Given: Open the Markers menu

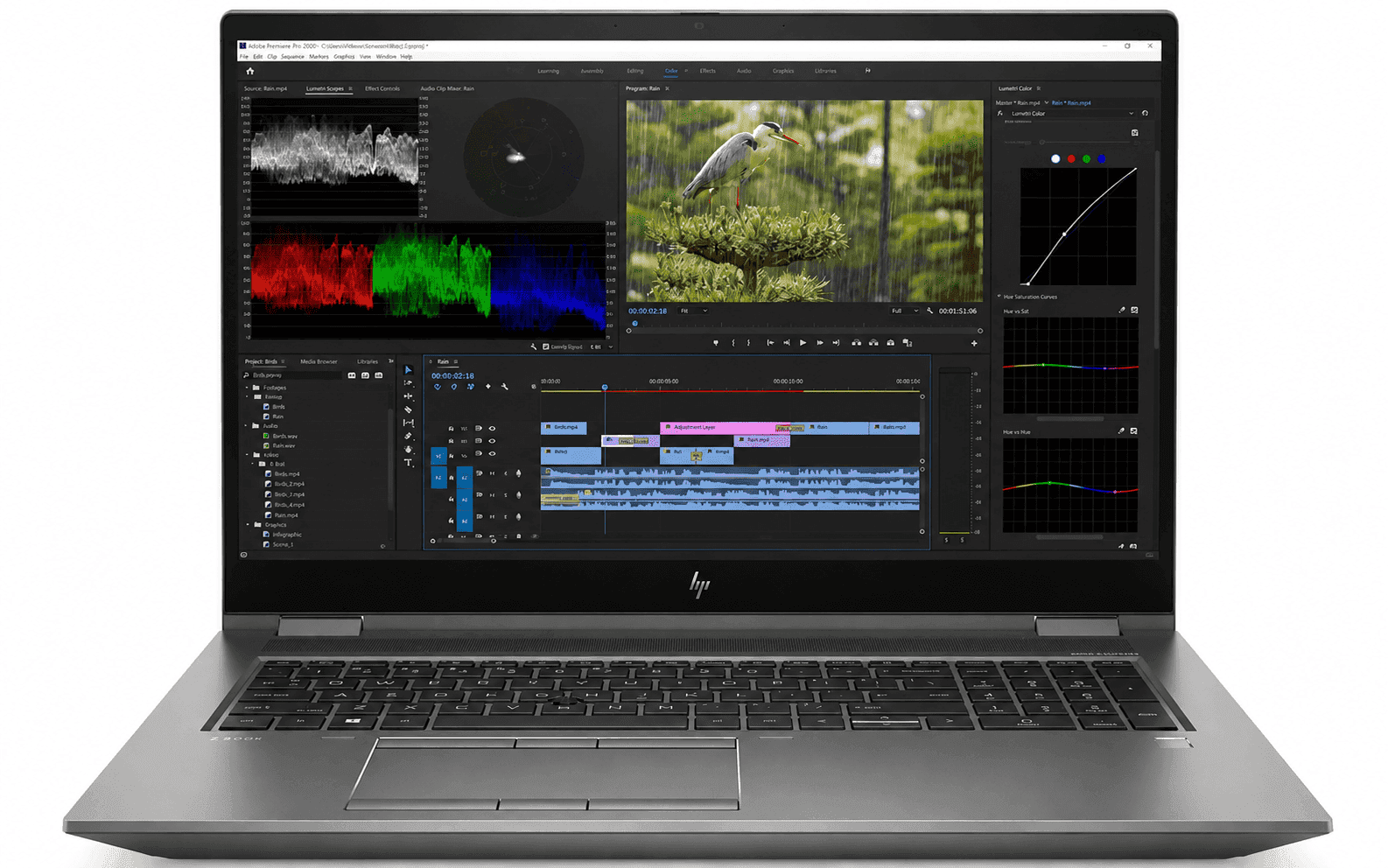Looking at the screenshot, I should [319, 57].
